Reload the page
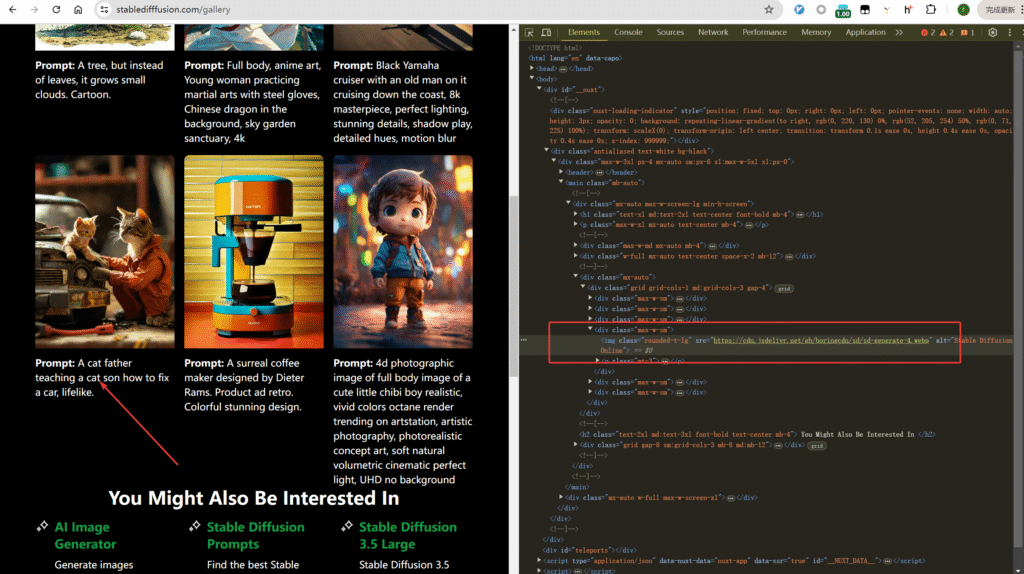Viewport: 1024px width, 574px height. [x=55, y=9]
